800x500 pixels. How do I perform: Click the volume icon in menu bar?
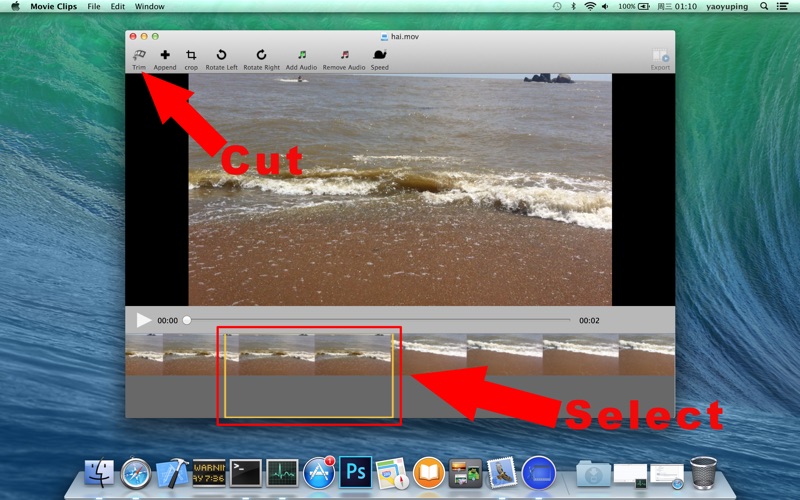pos(605,6)
